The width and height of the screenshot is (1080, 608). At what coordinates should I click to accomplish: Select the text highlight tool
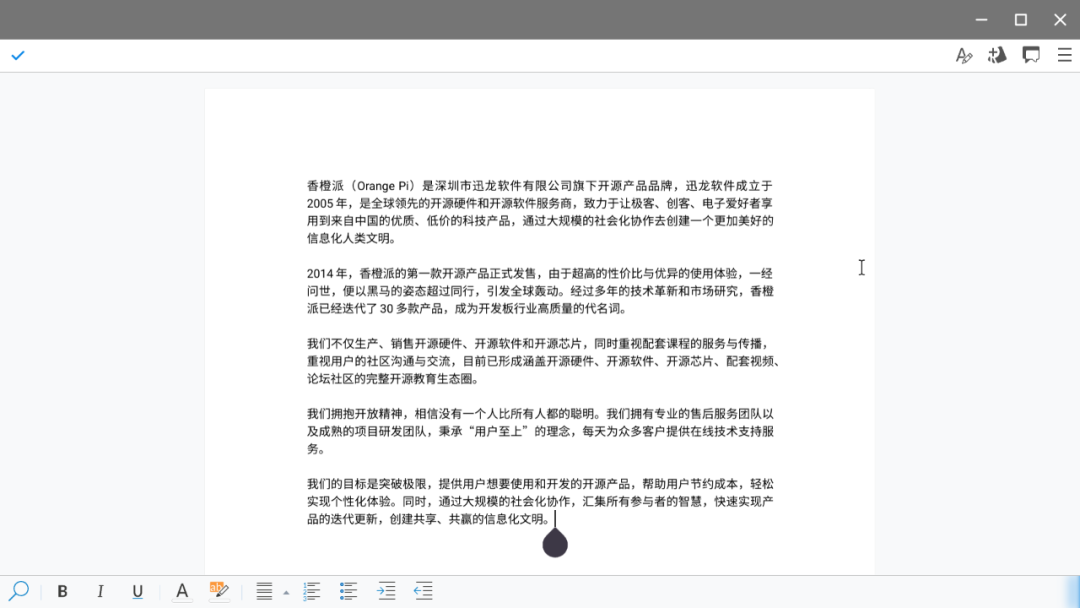click(219, 590)
